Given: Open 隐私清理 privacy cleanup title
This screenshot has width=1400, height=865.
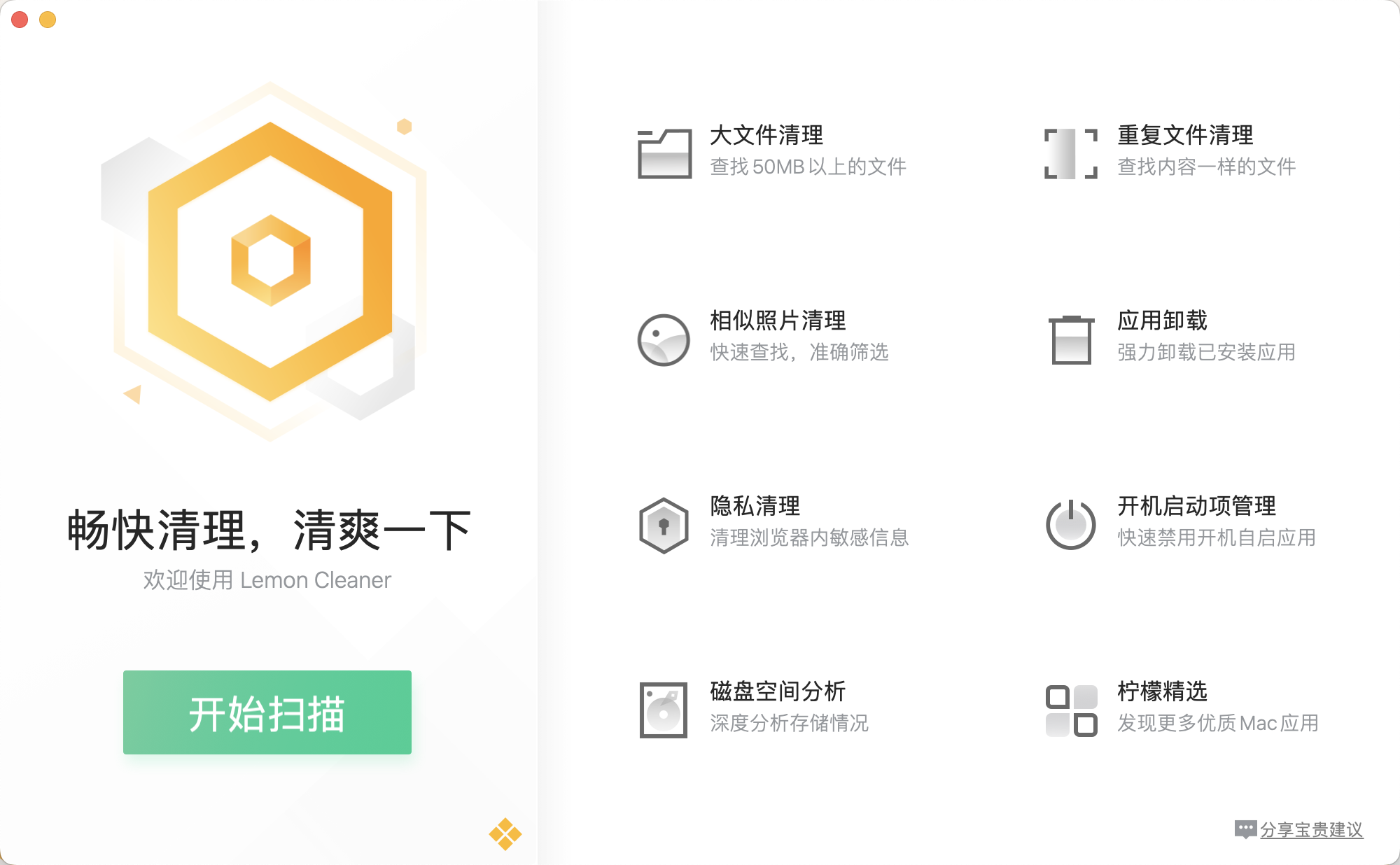Looking at the screenshot, I should tap(755, 506).
